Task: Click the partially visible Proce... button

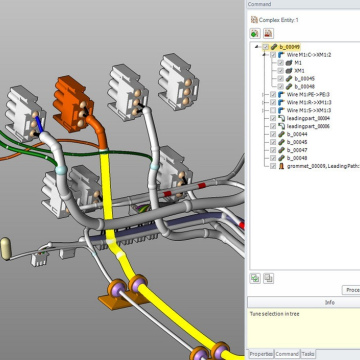Action: (x=351, y=290)
